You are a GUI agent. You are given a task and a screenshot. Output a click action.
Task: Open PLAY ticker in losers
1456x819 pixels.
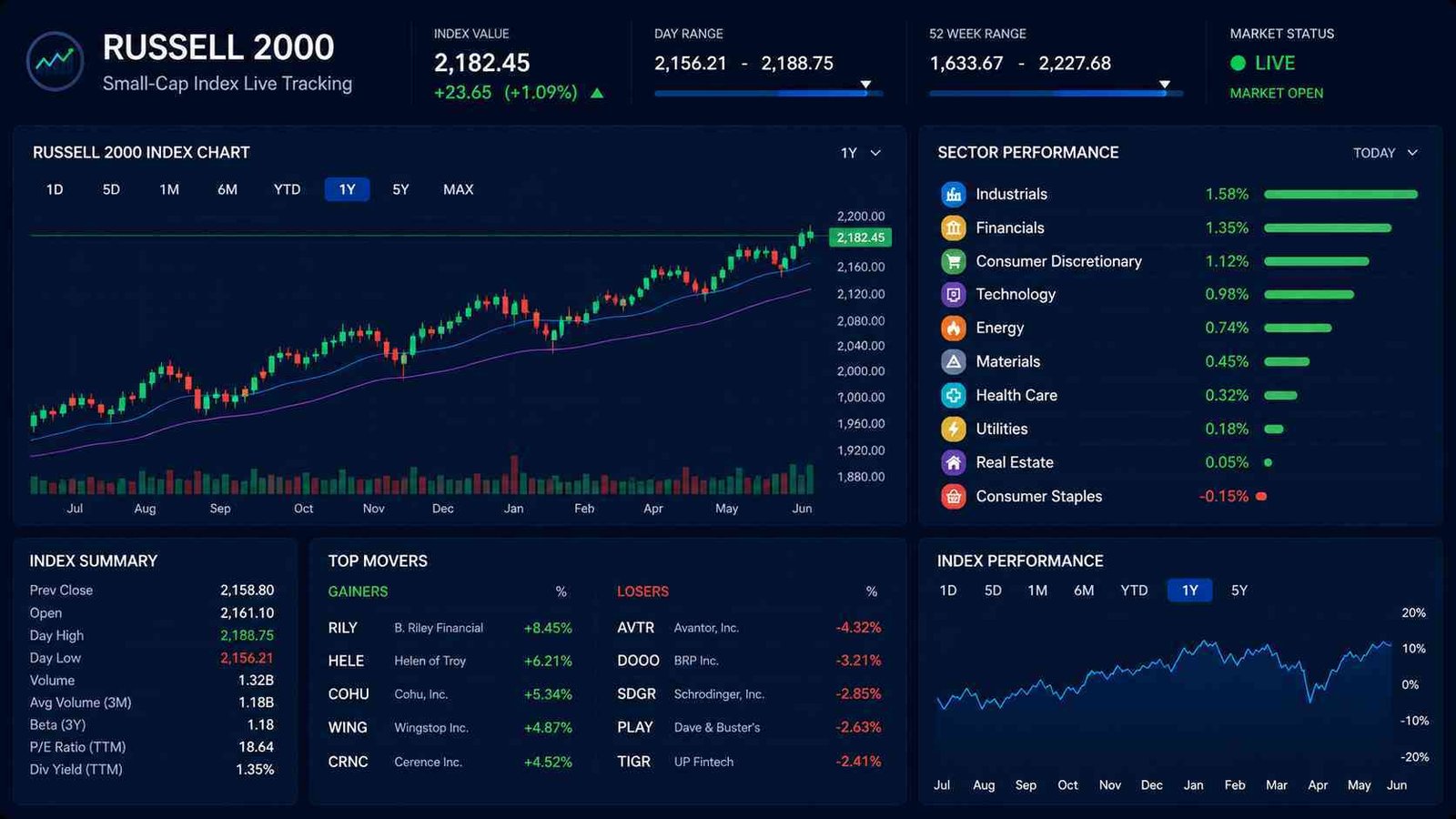[x=634, y=728]
